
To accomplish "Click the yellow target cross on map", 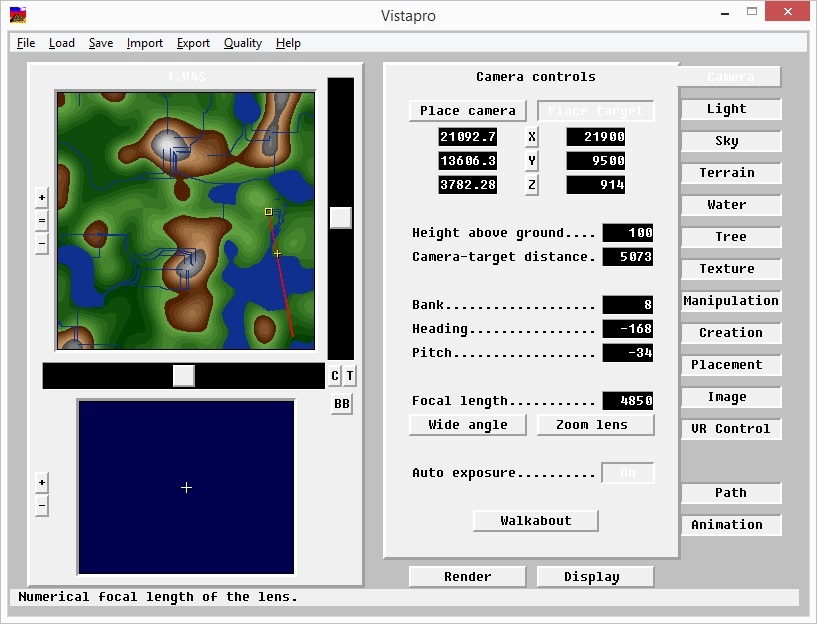I will click(x=277, y=254).
